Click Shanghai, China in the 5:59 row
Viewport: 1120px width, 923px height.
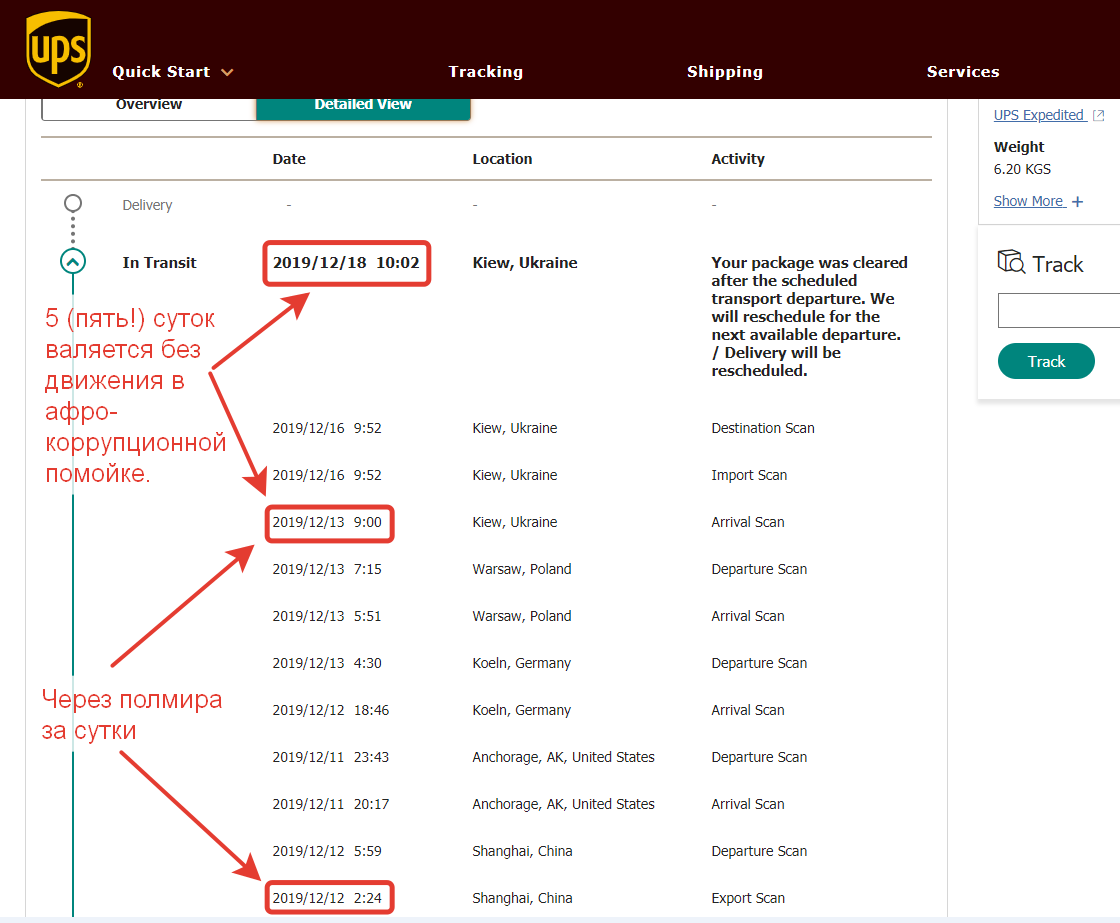point(522,852)
